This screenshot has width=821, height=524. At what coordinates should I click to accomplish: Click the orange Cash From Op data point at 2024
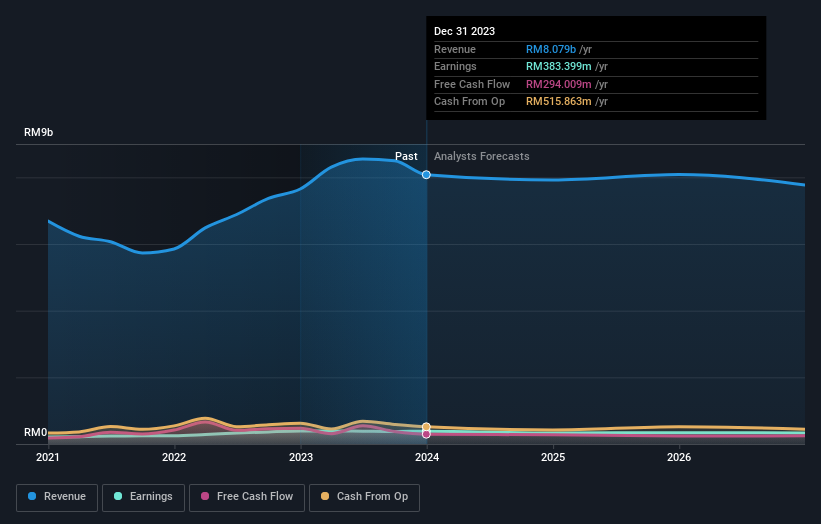tap(426, 427)
